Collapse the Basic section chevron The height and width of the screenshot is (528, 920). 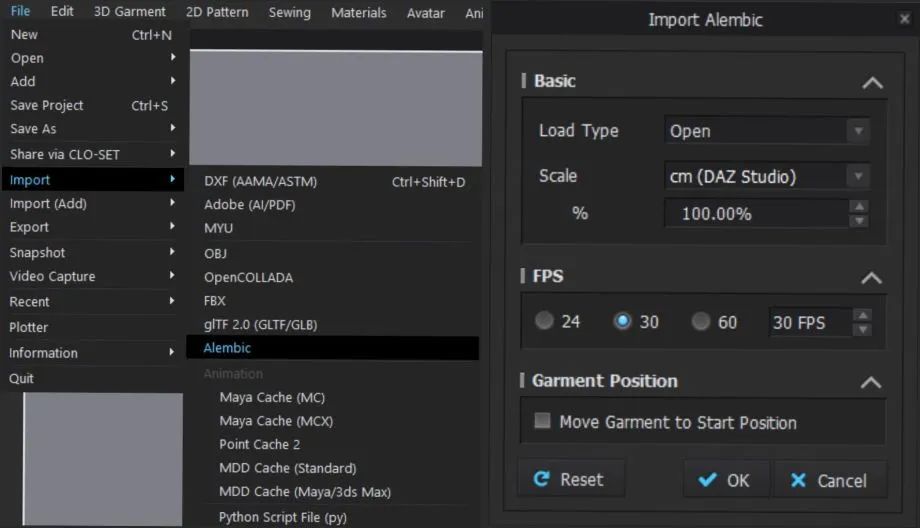coord(872,83)
